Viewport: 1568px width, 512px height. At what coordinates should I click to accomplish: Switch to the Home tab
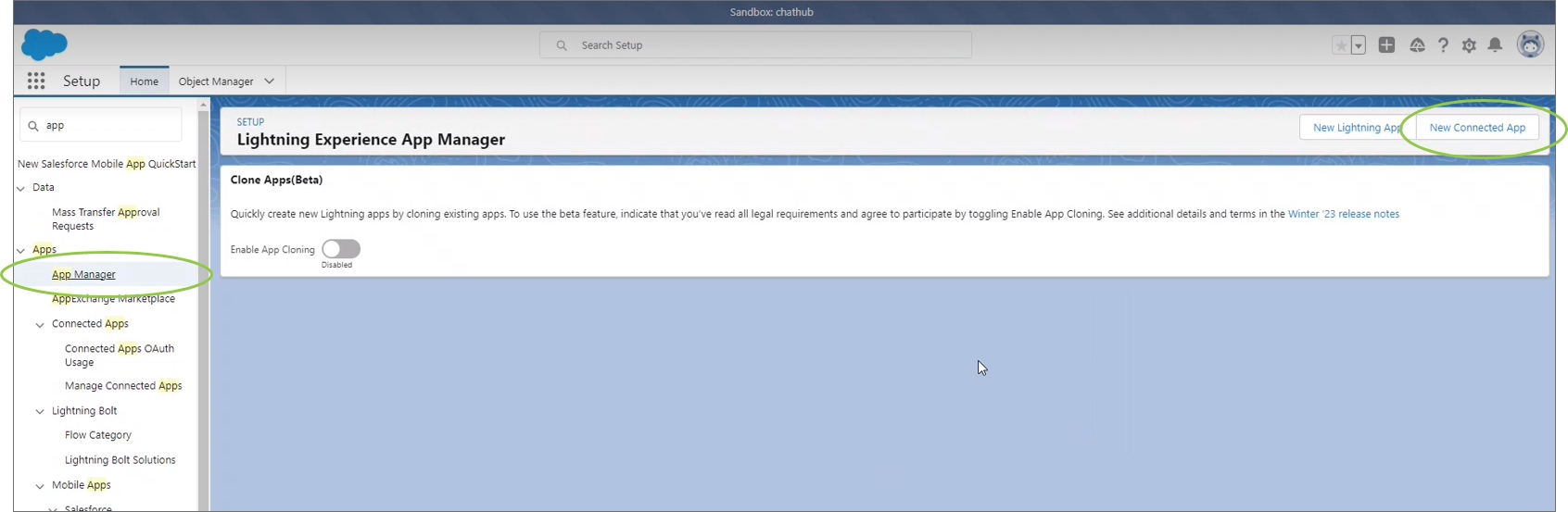click(144, 81)
